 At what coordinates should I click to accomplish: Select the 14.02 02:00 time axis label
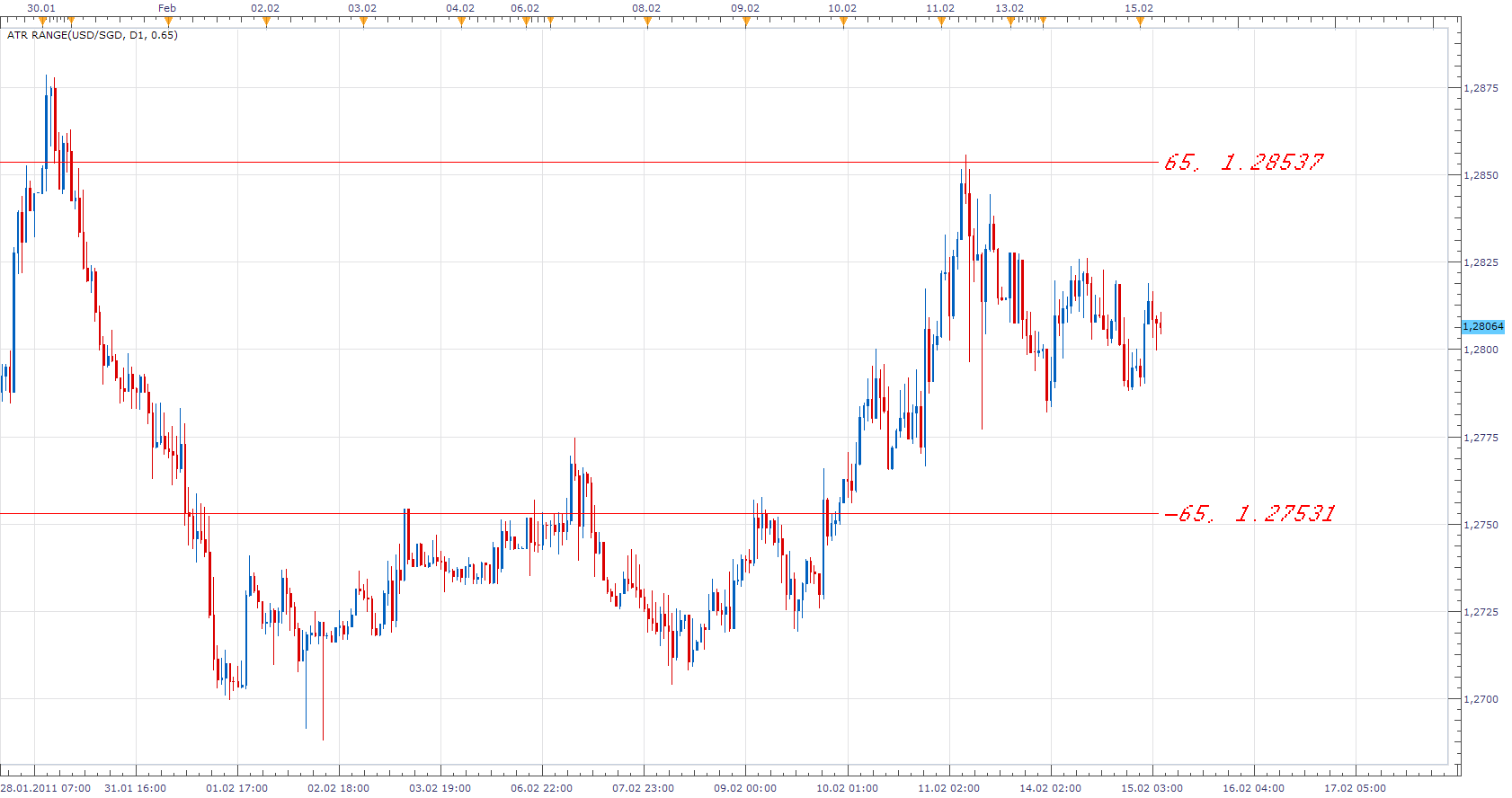(x=1050, y=788)
